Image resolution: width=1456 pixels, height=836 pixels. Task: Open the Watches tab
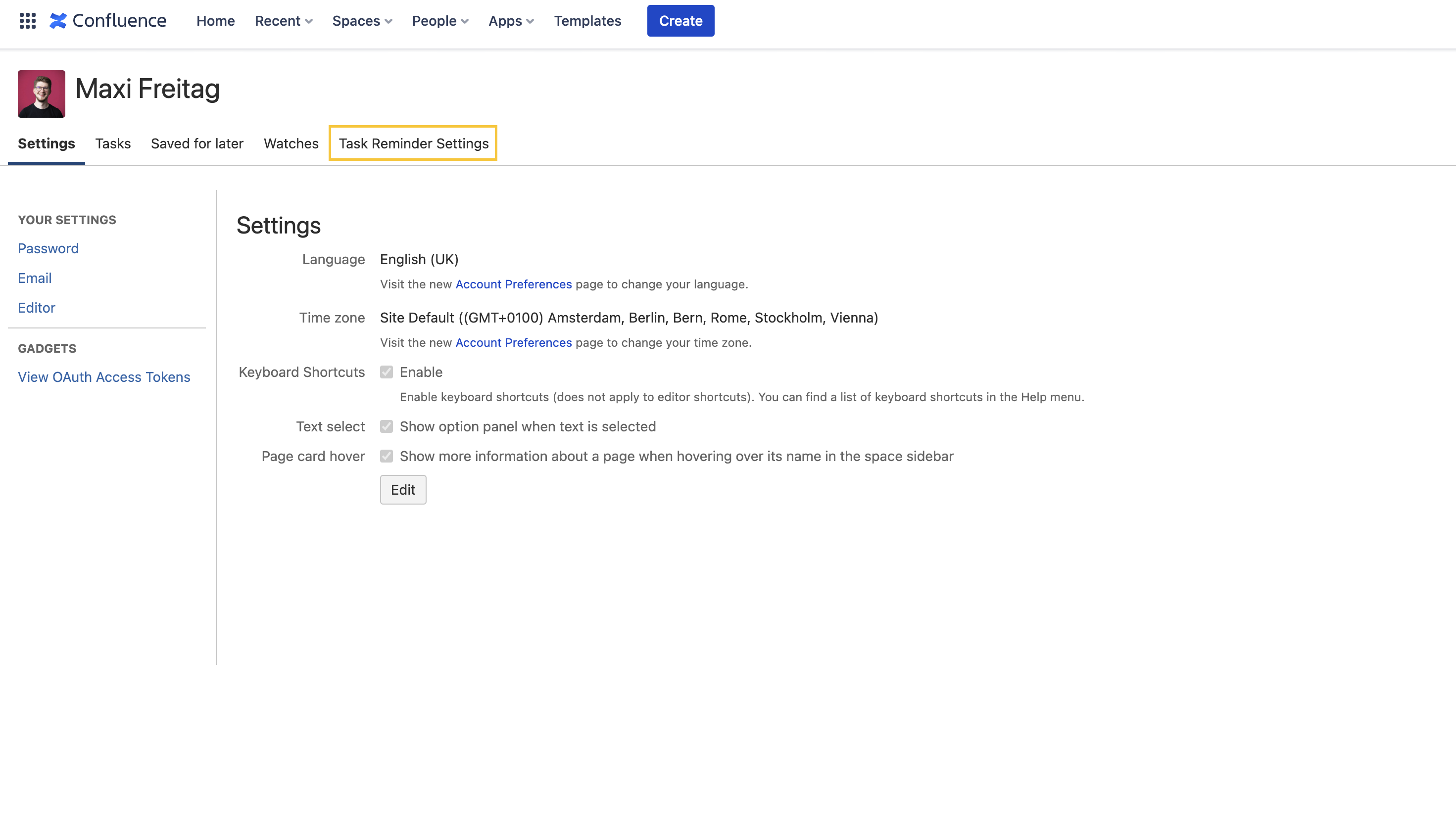(x=291, y=143)
